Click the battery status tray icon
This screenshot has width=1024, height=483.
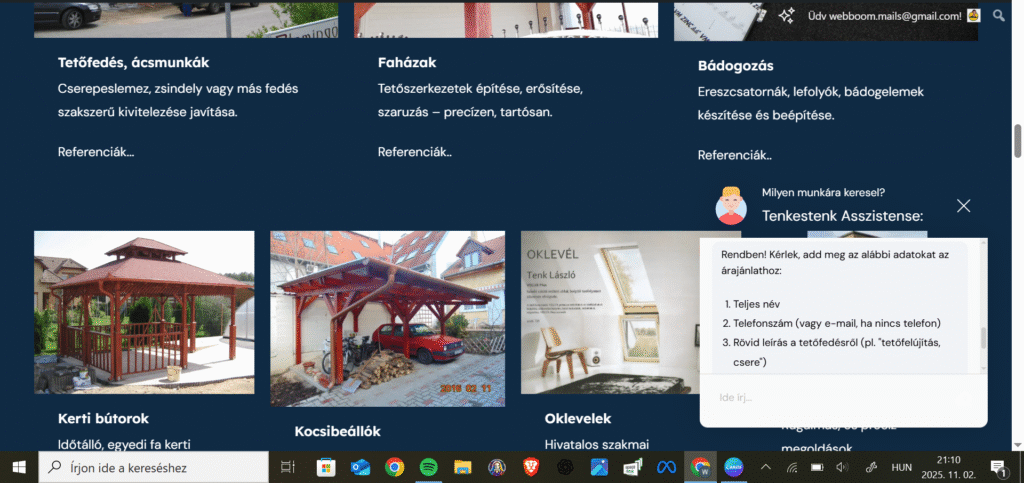[816, 467]
